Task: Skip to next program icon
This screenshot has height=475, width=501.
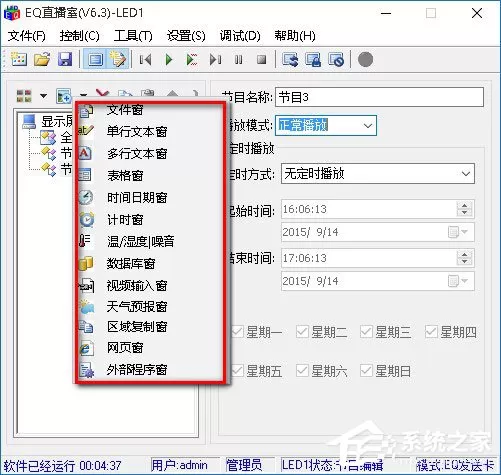Action: coord(215,60)
